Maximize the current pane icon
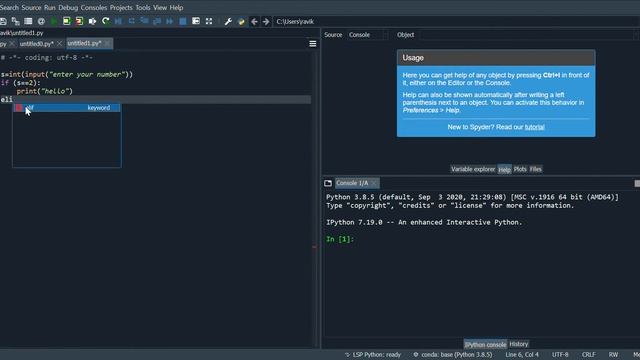 pos(196,21)
